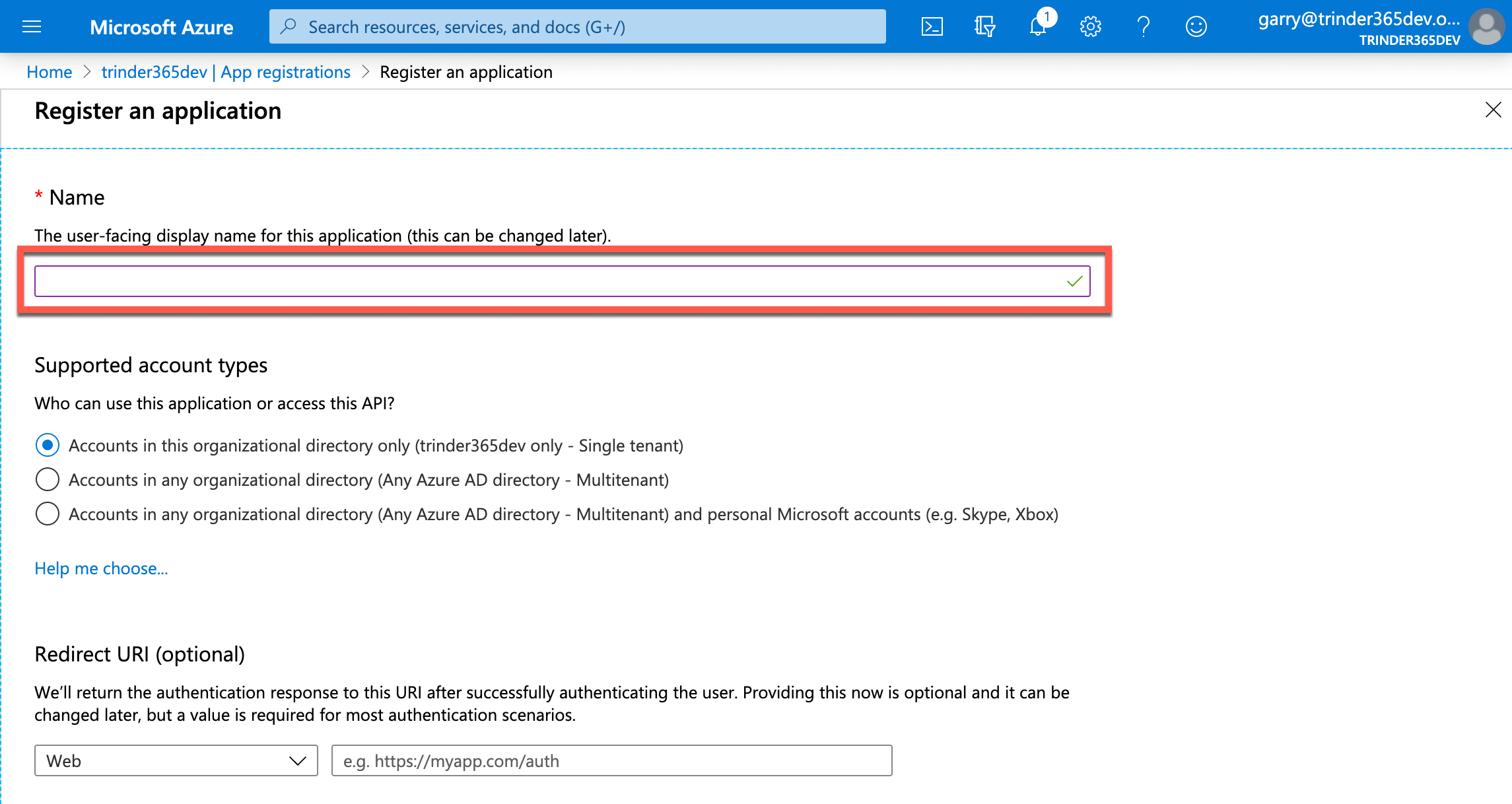
Task: Open the hamburger portal menu
Action: pos(32,26)
